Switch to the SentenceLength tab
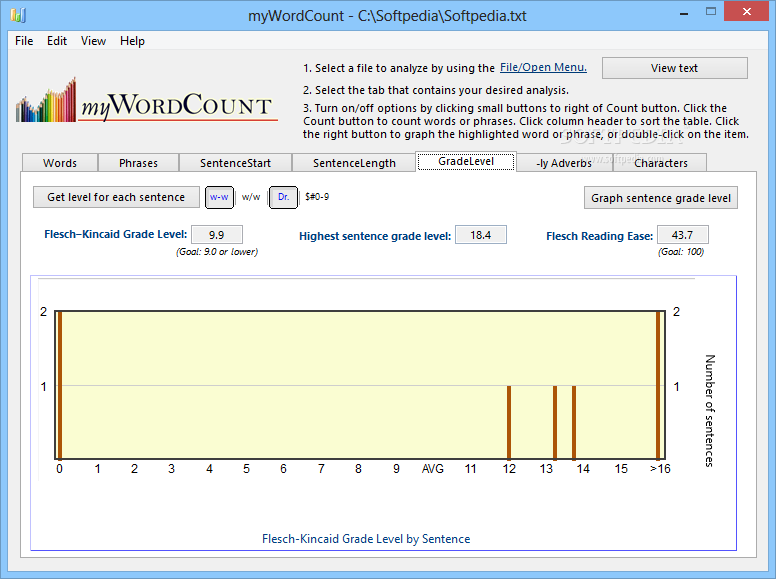The height and width of the screenshot is (579, 776). [354, 163]
